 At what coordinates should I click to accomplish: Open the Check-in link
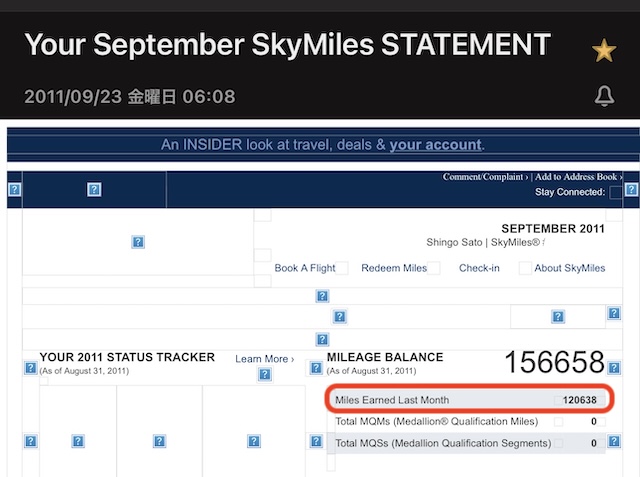(479, 268)
